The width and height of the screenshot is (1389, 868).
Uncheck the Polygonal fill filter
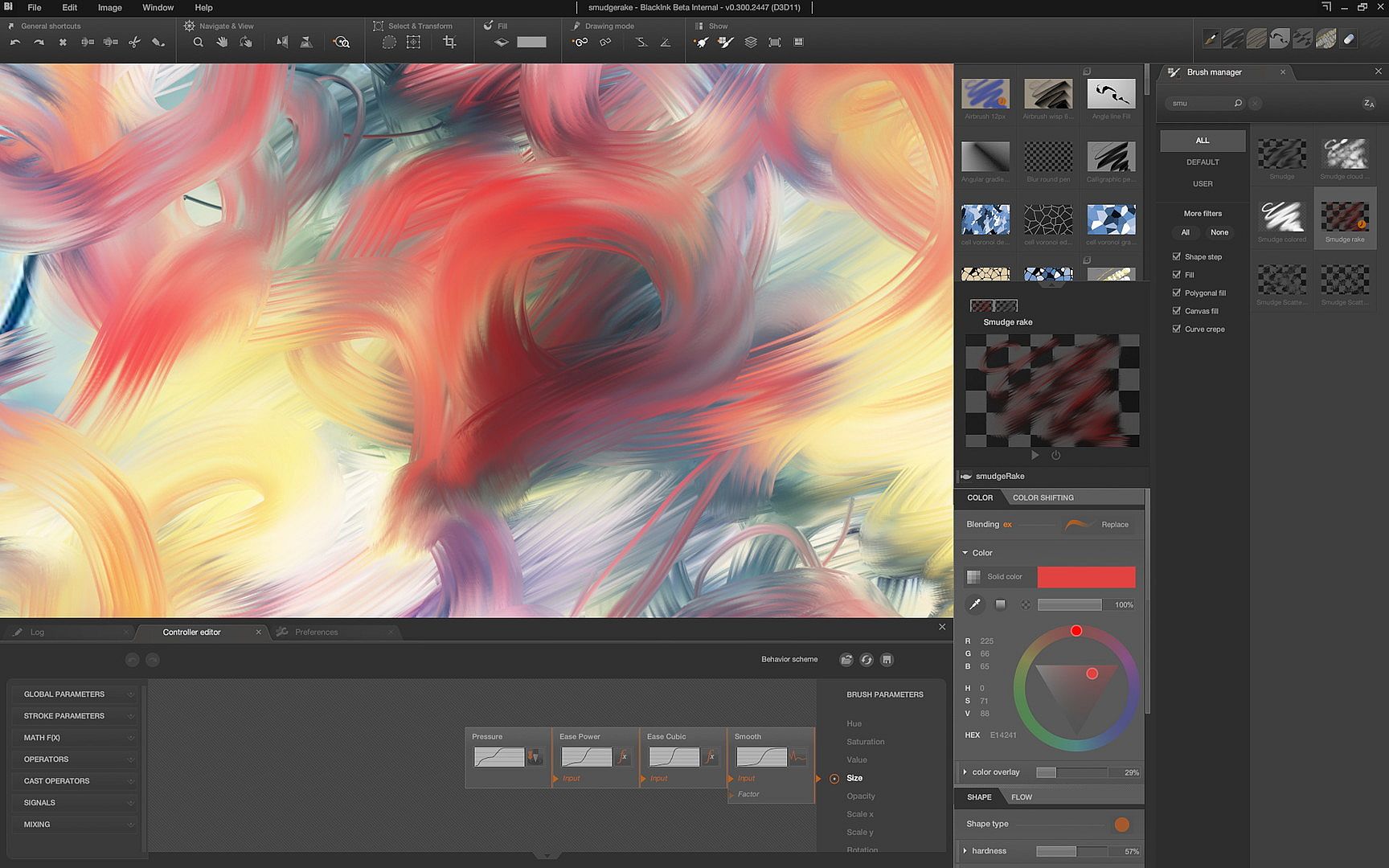tap(1177, 293)
